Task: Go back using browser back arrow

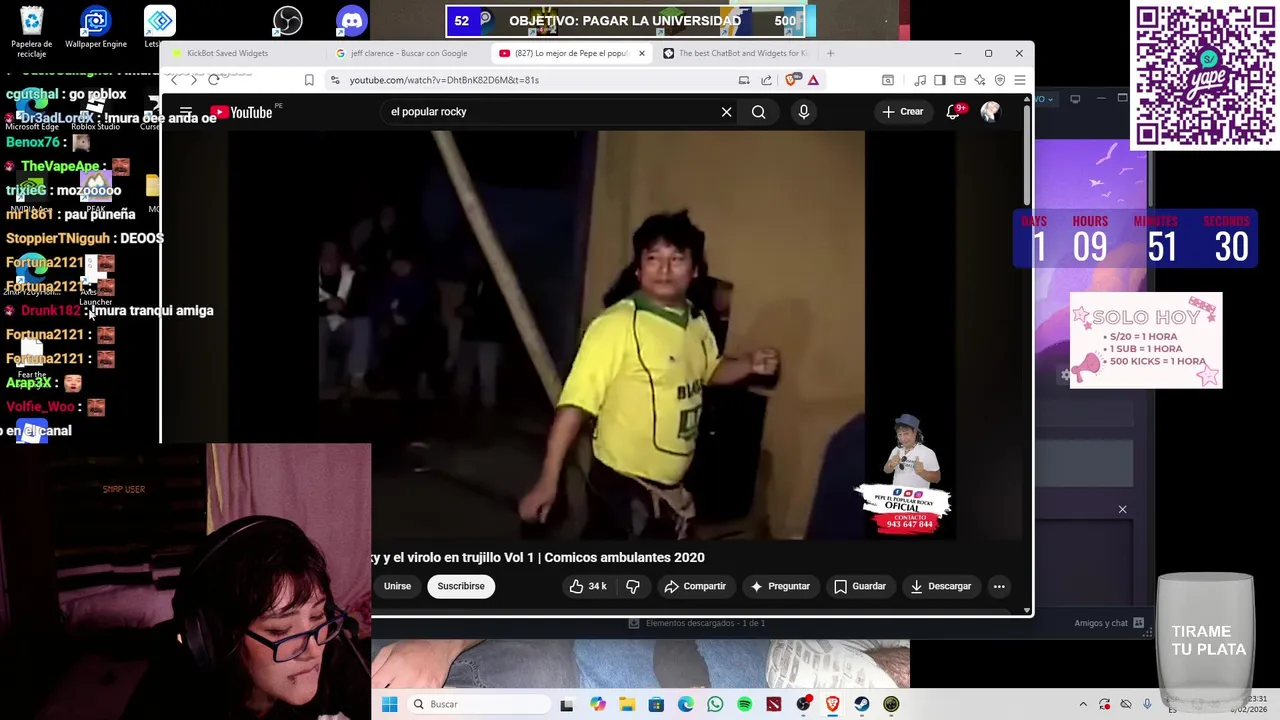Action: (174, 80)
